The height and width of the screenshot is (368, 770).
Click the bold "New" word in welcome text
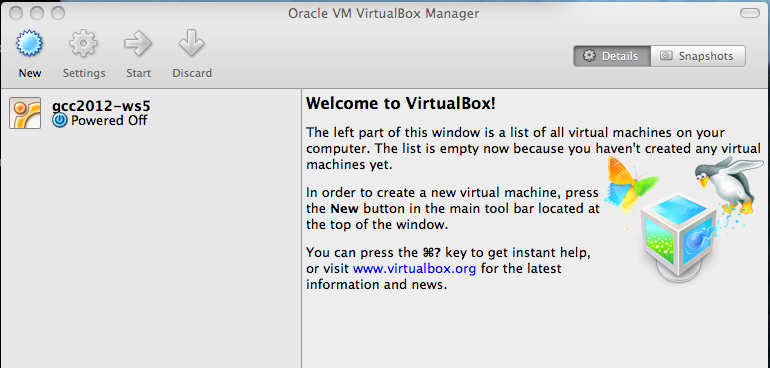[x=344, y=209]
